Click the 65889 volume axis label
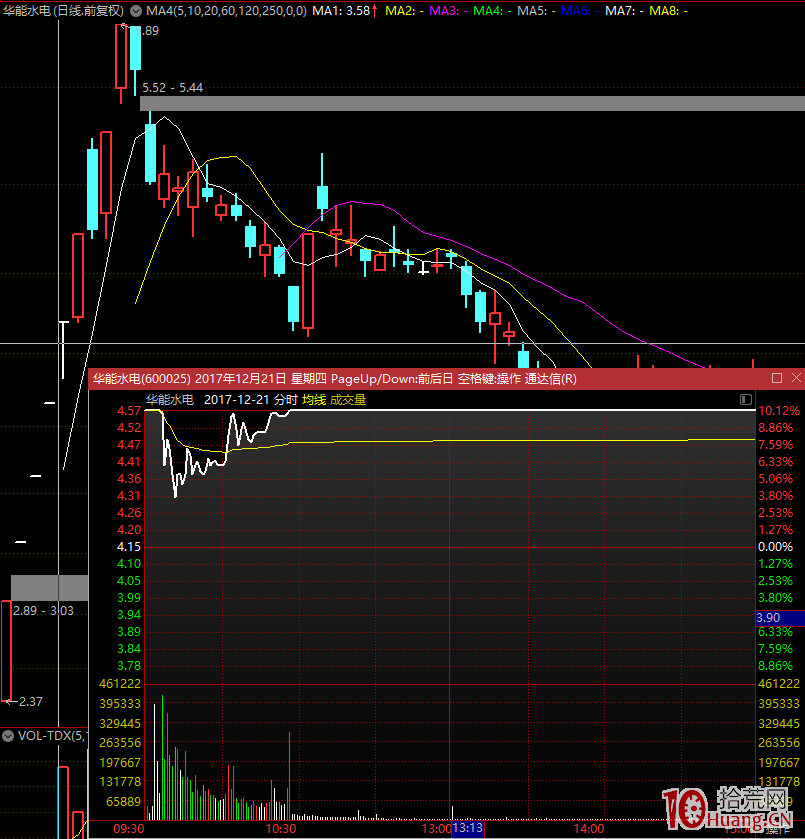The height and width of the screenshot is (839, 805). pyautogui.click(x=123, y=802)
